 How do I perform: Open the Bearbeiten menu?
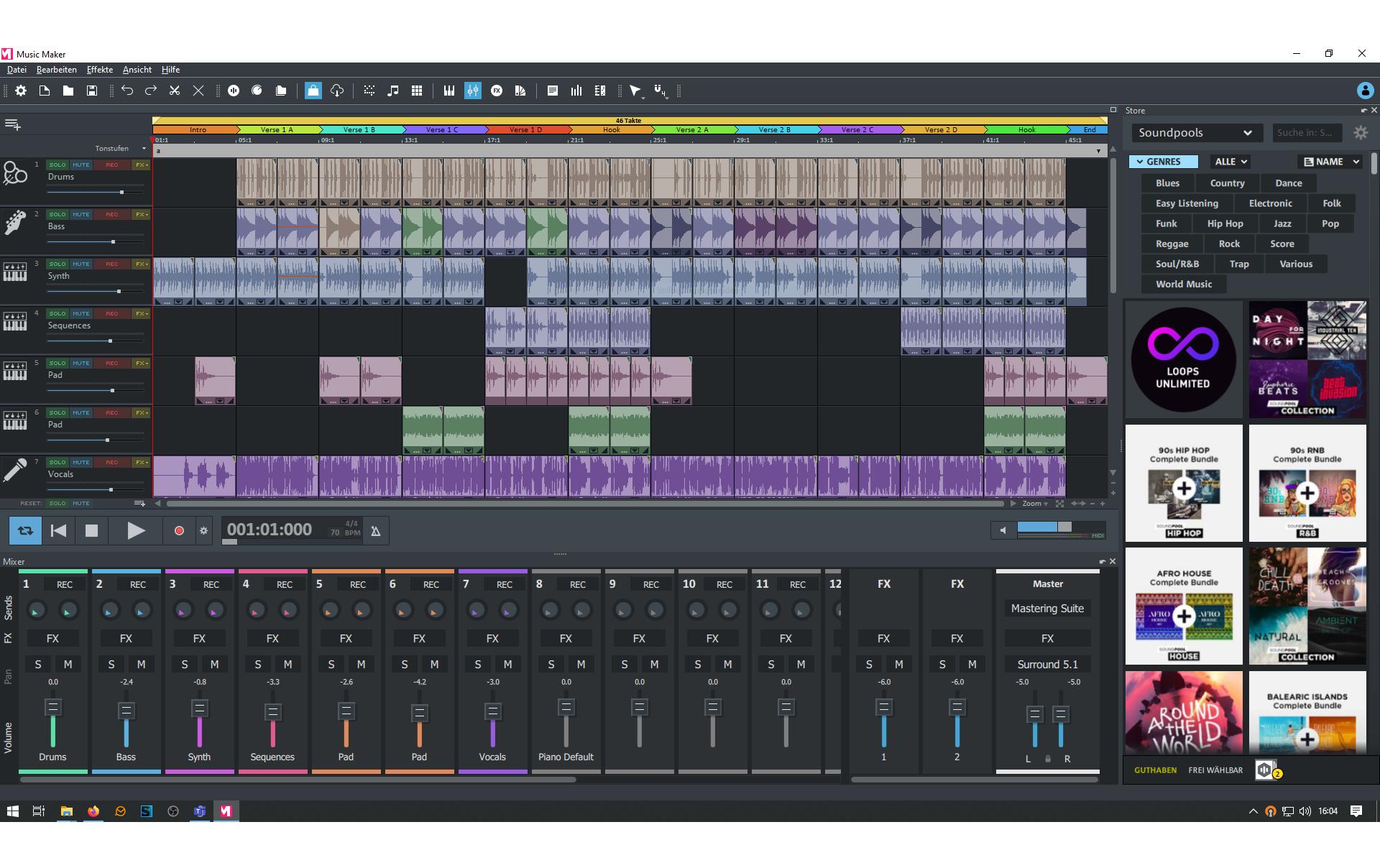57,70
